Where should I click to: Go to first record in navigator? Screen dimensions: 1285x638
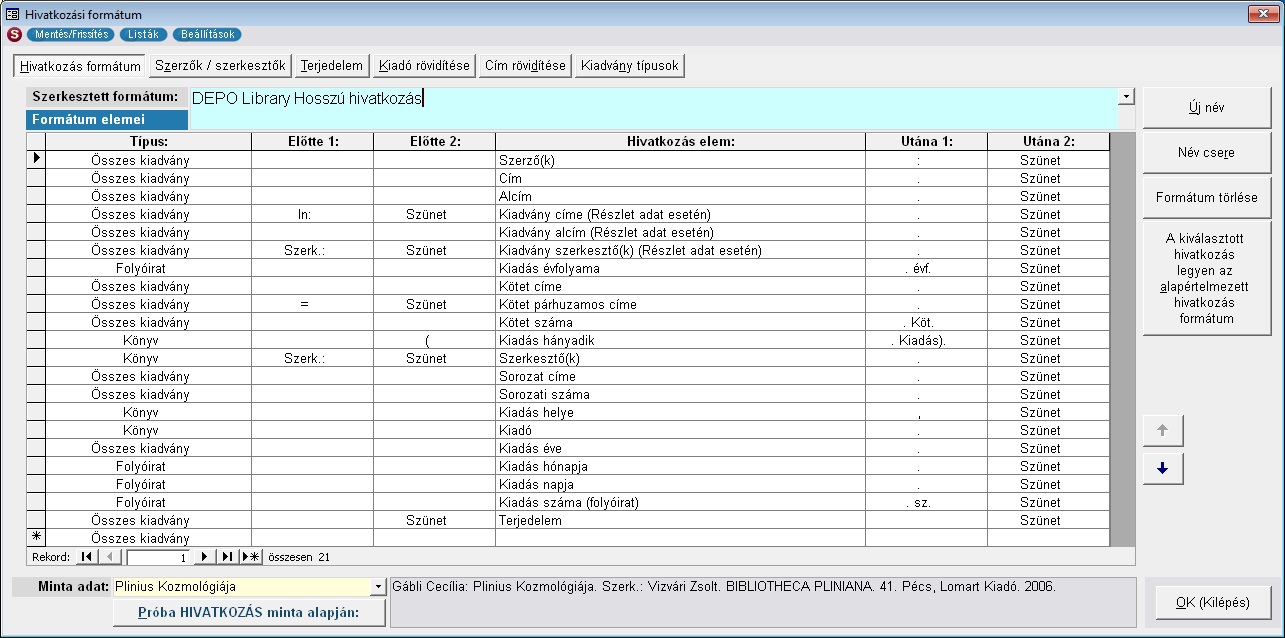tap(86, 557)
